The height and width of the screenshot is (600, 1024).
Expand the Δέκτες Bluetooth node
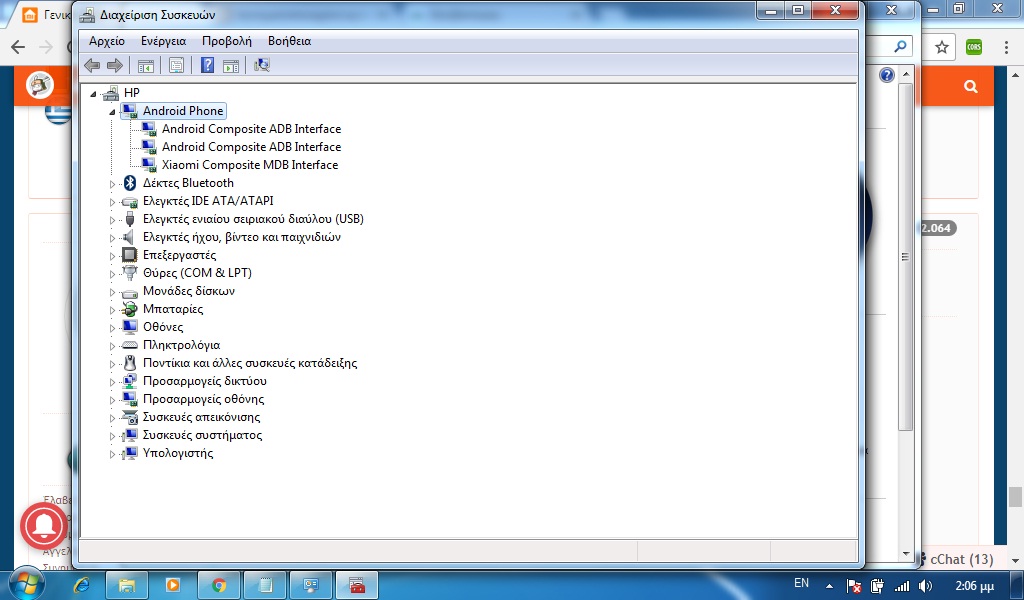tap(112, 185)
